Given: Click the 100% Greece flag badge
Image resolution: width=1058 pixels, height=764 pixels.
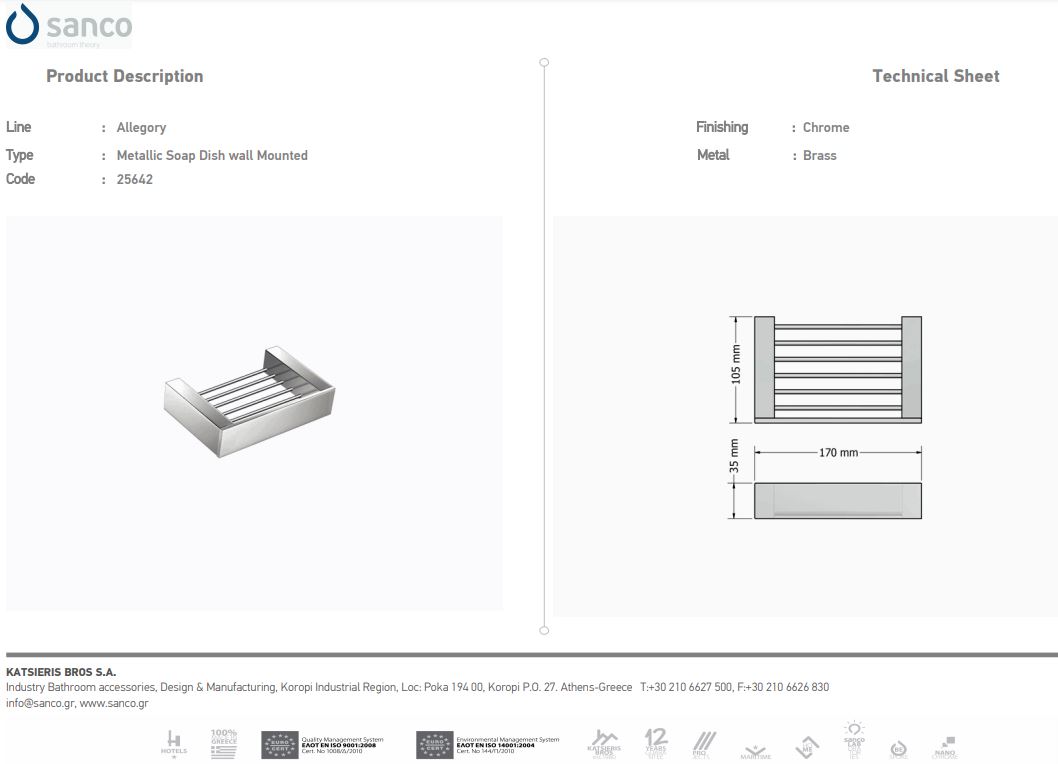Looking at the screenshot, I should coord(224,743).
